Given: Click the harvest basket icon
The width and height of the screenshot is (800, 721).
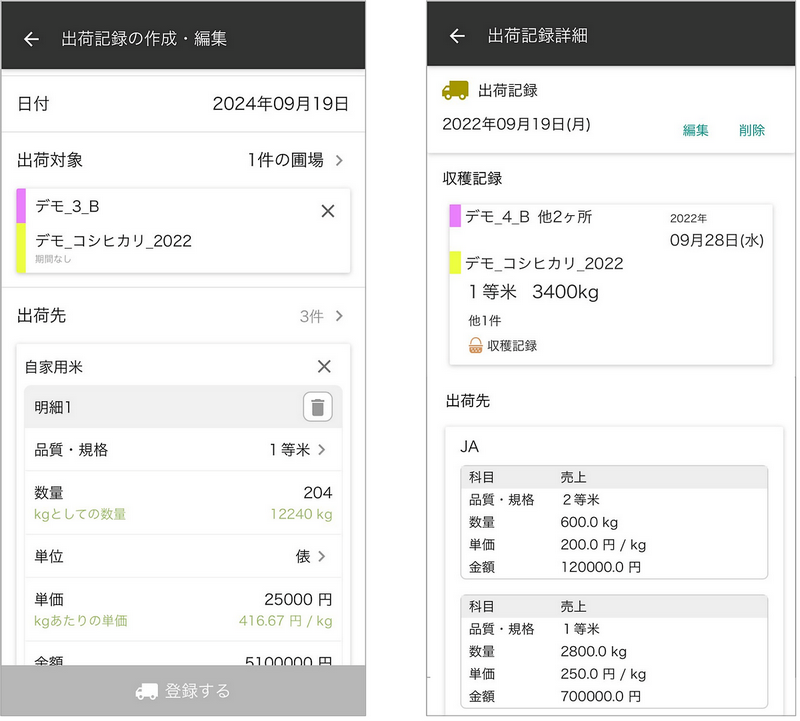Looking at the screenshot, I should 476,346.
